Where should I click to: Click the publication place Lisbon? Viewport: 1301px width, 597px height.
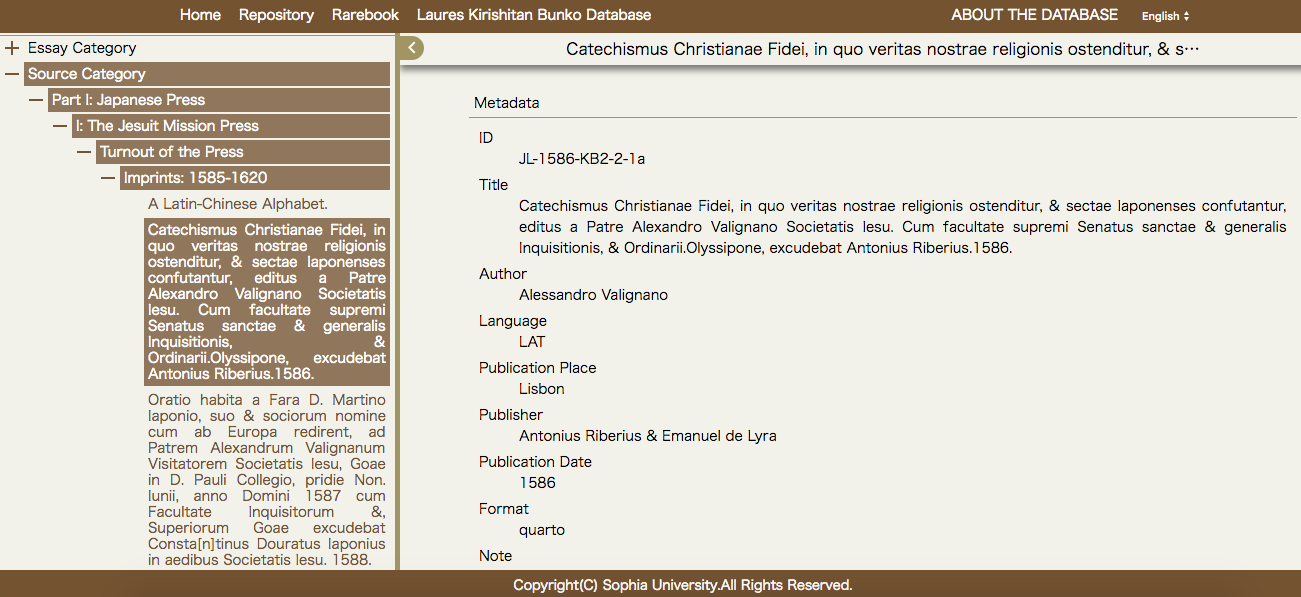point(542,389)
